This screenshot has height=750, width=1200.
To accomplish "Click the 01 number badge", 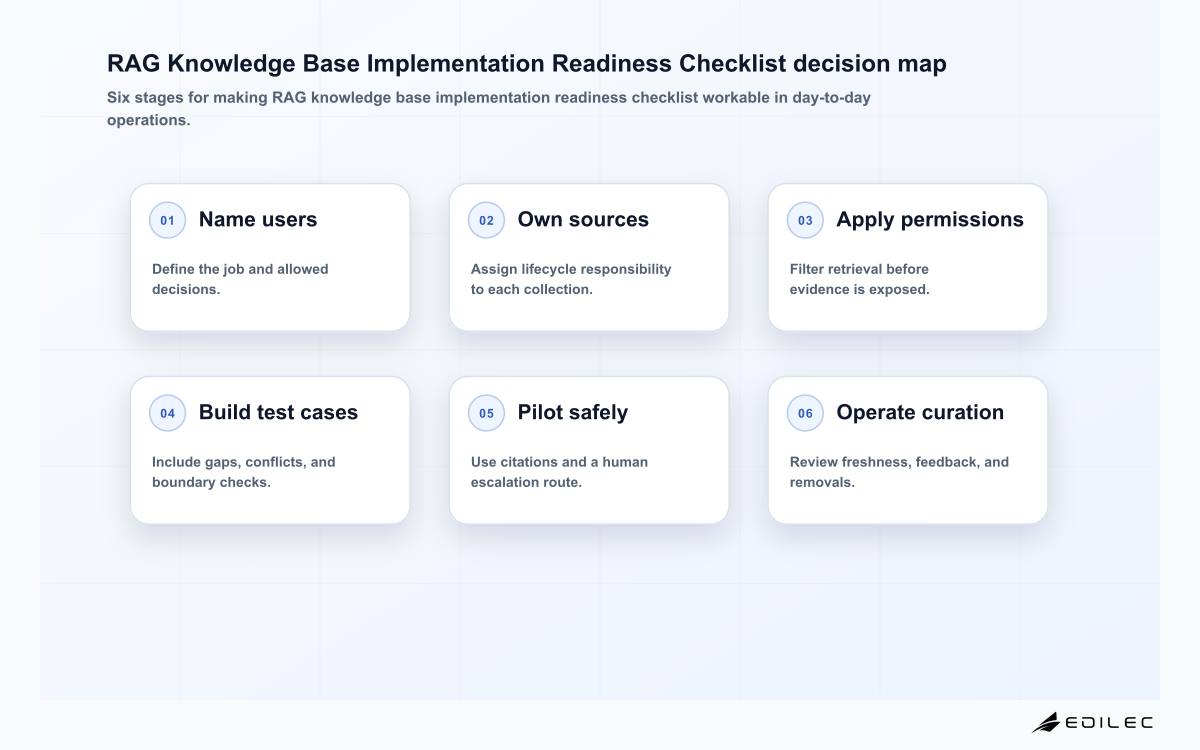I will [167, 220].
